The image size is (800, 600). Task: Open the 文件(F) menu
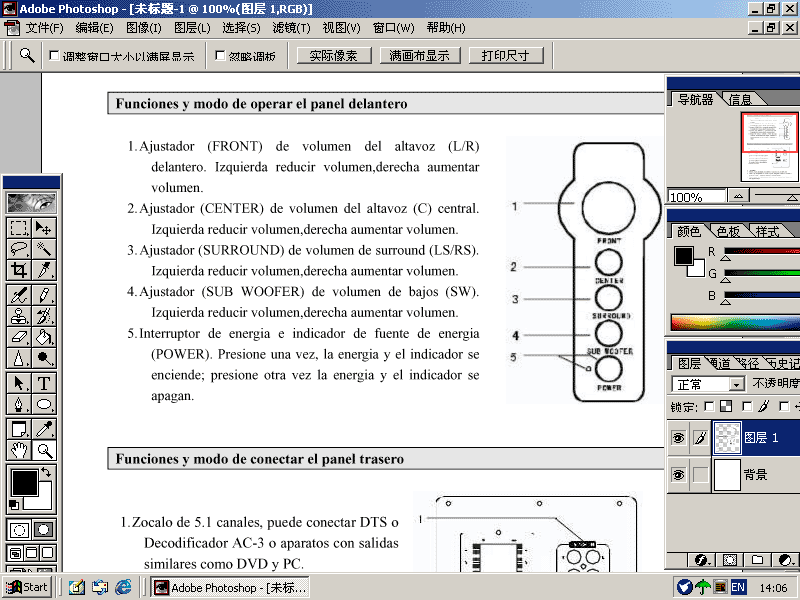[44, 28]
